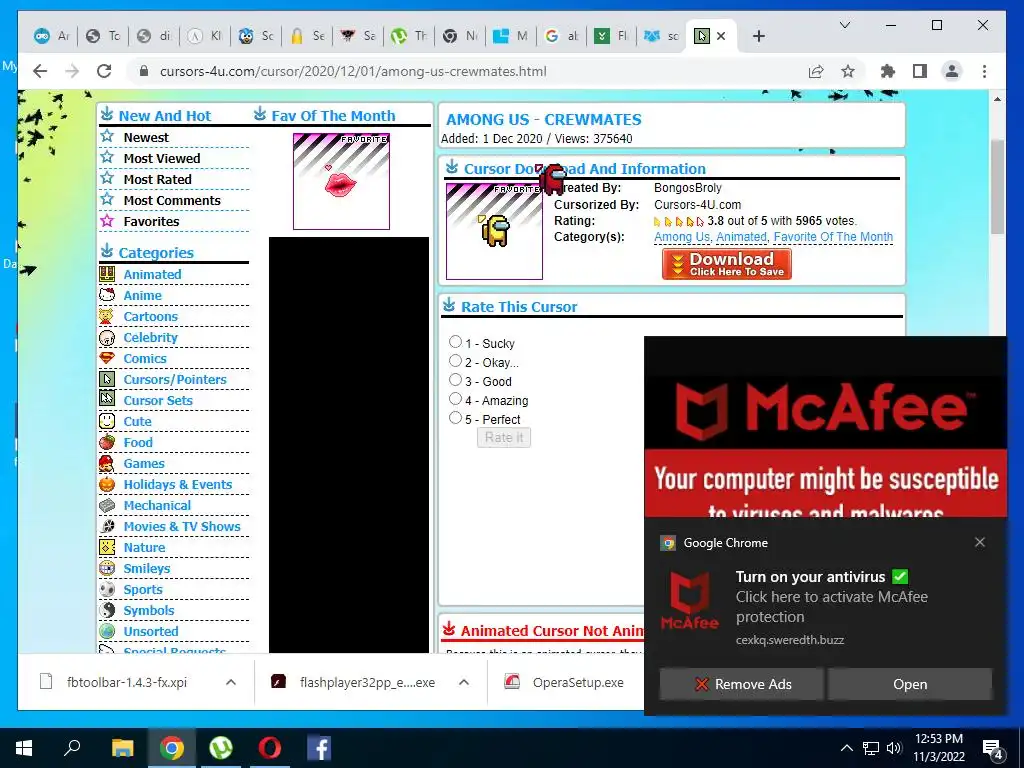Open Facebook app from the taskbar
The width and height of the screenshot is (1024, 768).
[x=319, y=748]
